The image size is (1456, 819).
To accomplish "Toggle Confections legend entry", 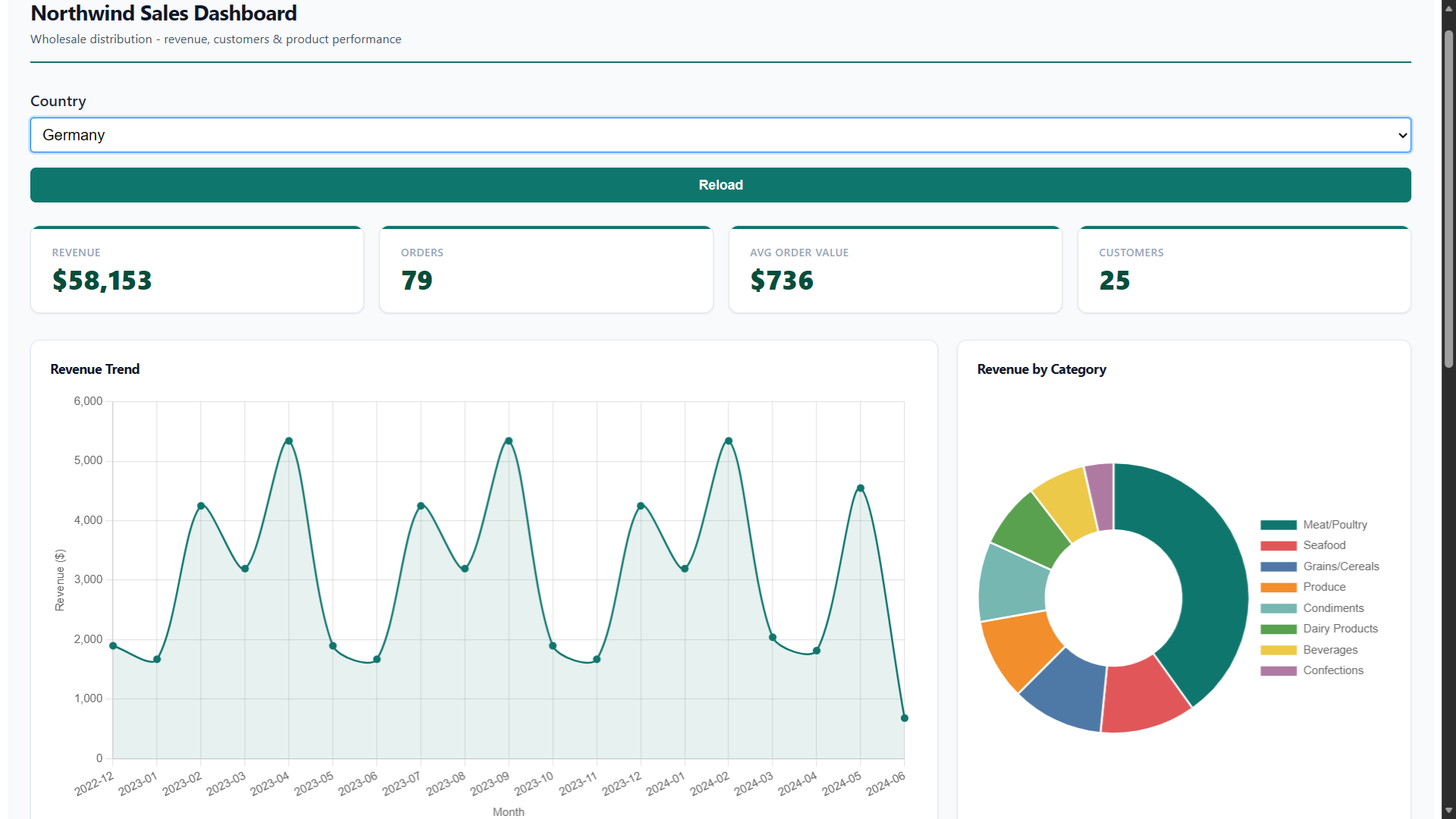I will (x=1332, y=670).
